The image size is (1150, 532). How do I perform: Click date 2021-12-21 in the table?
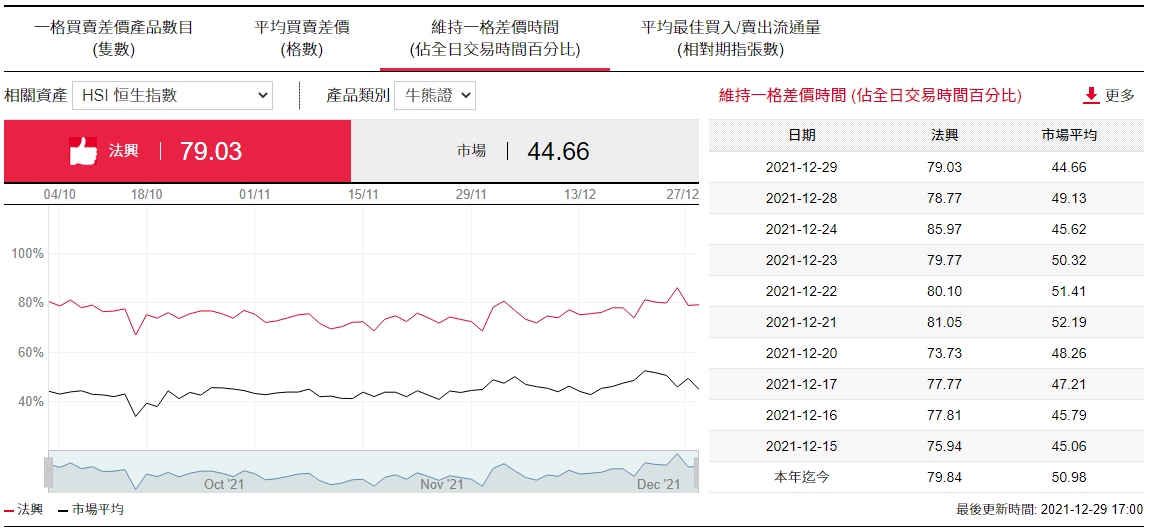pyautogui.click(x=801, y=322)
